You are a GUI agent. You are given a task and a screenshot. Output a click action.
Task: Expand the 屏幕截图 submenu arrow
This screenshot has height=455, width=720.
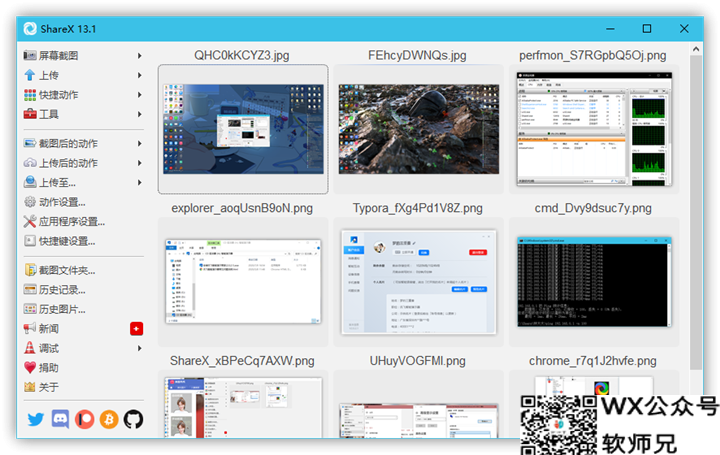(140, 56)
